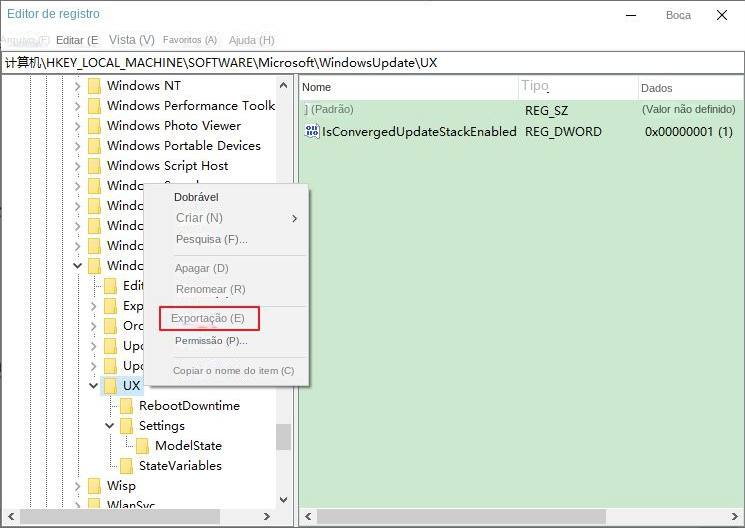Viewport: 745px width, 528px height.
Task: Click the RebootDowntime folder icon
Action: (x=127, y=406)
